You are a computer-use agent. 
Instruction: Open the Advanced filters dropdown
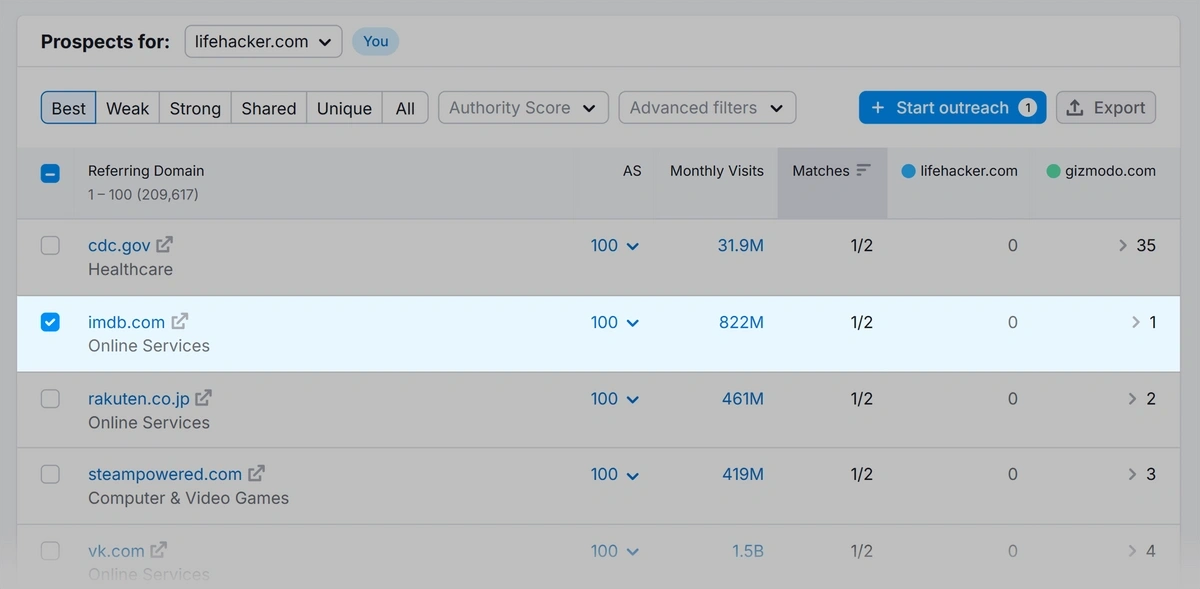(707, 108)
